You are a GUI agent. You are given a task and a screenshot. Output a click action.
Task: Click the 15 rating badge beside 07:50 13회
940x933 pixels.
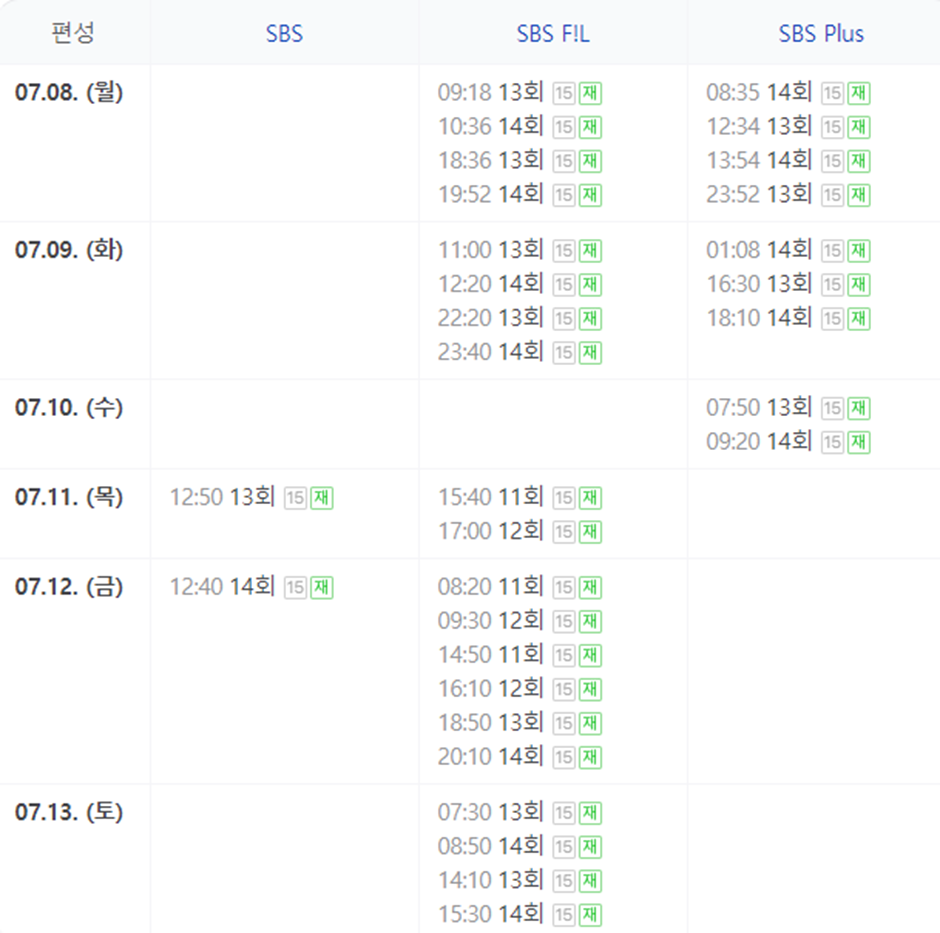[x=832, y=409]
